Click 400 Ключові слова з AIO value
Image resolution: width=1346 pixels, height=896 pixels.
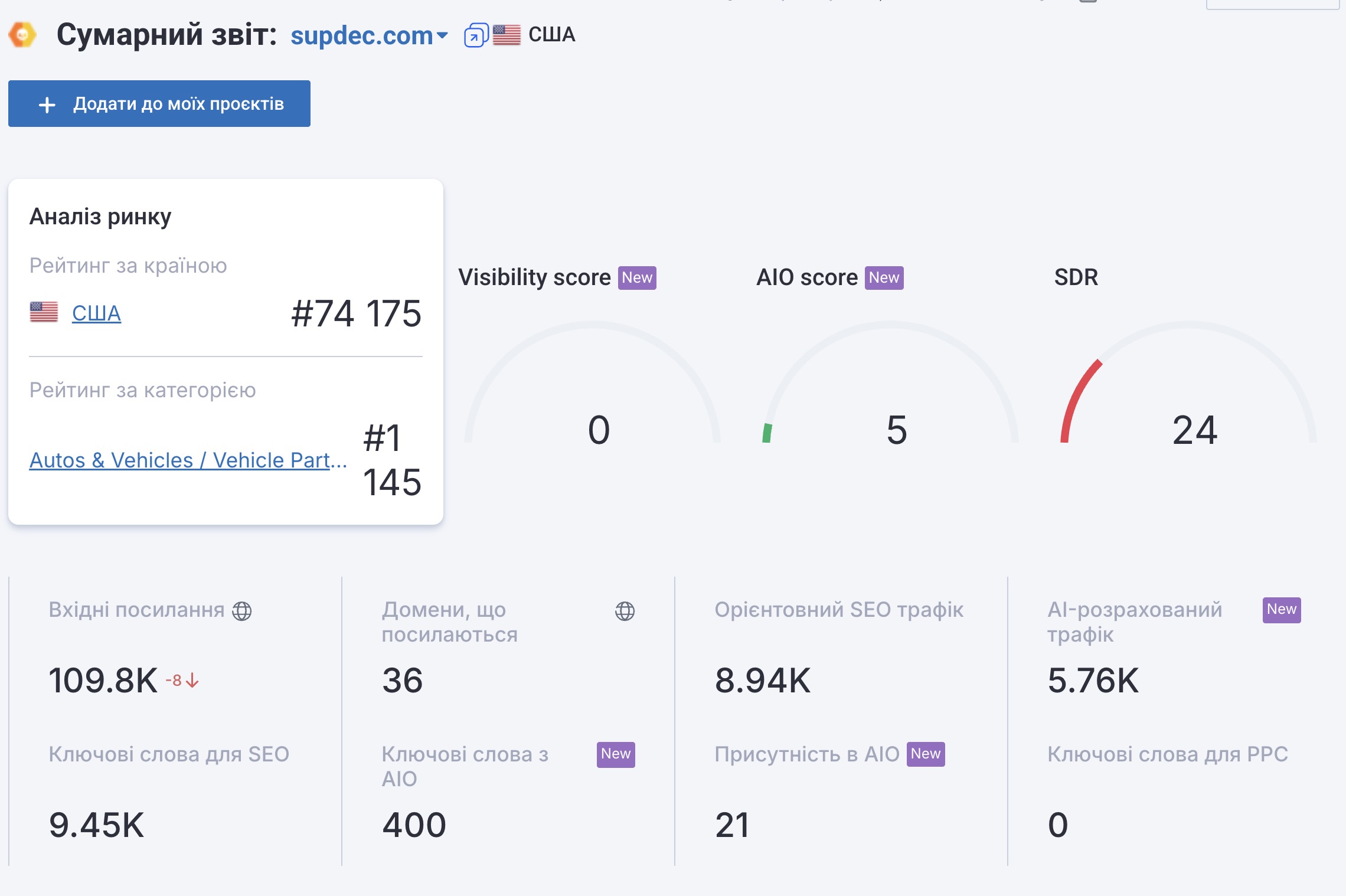coord(414,825)
